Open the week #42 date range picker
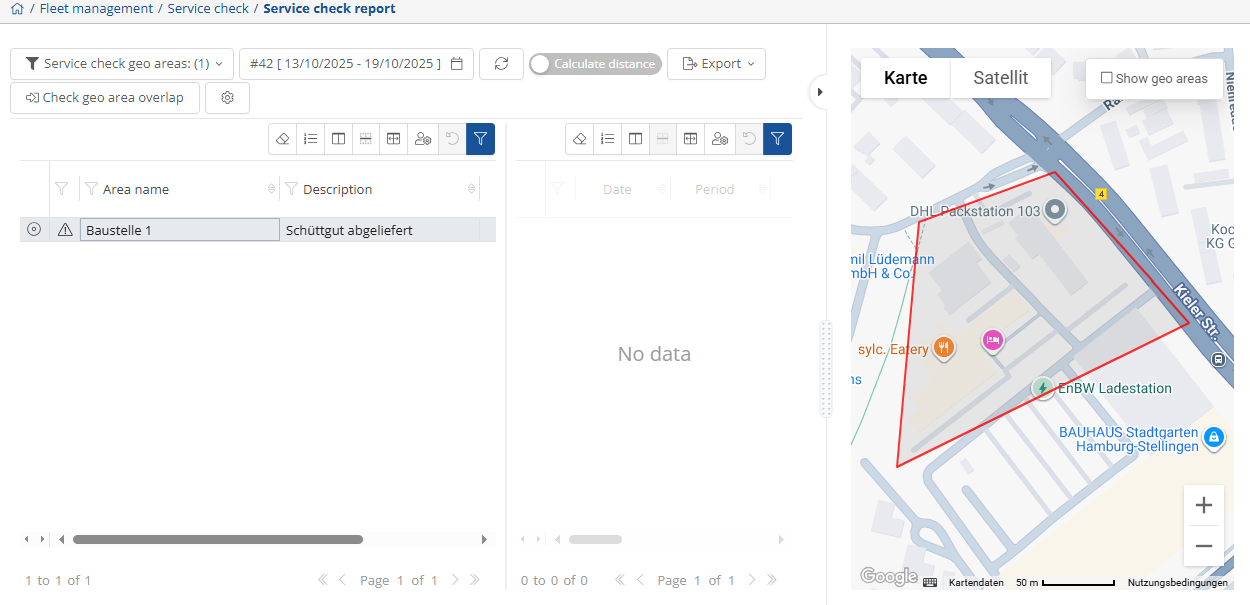 point(355,64)
